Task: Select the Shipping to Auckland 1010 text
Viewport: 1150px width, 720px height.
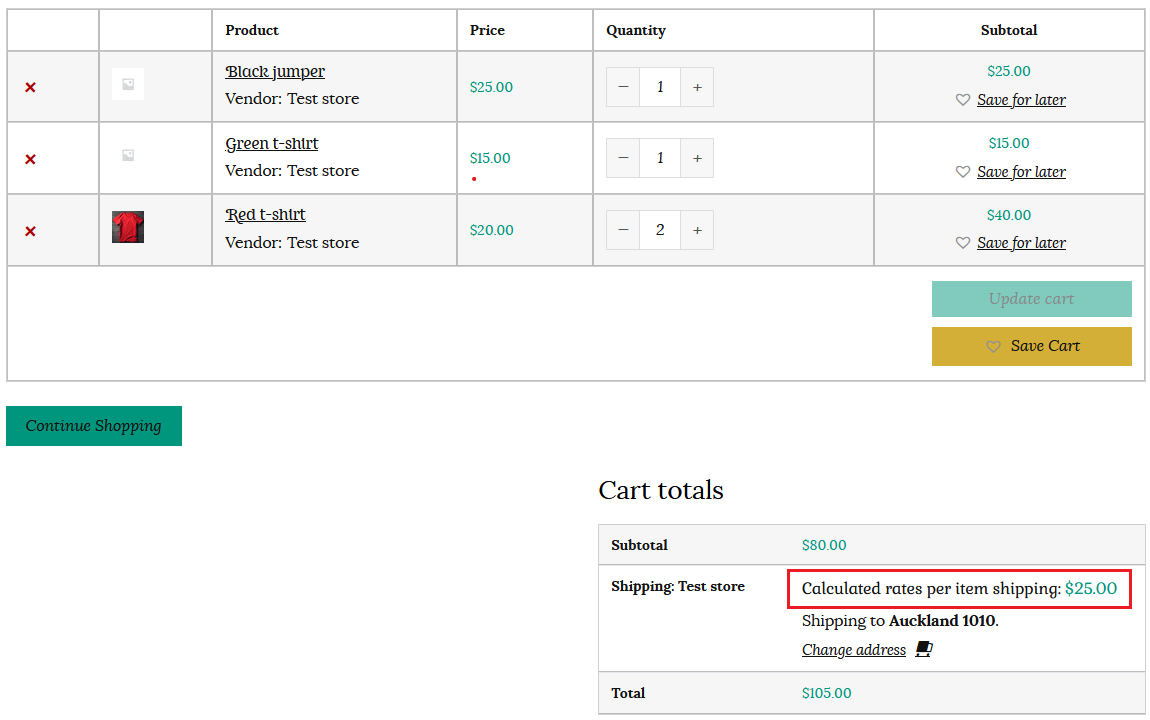Action: (900, 621)
